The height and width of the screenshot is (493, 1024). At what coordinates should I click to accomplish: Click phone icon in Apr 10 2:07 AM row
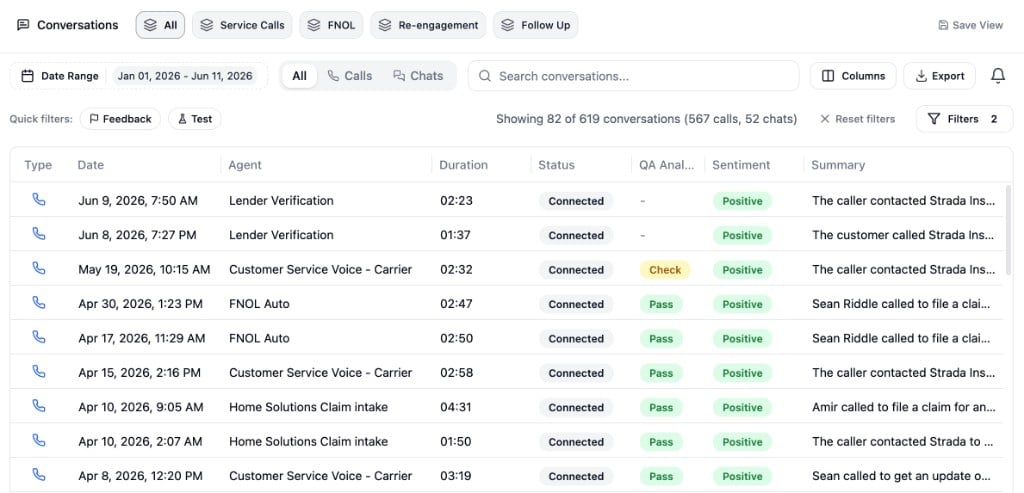tap(39, 441)
